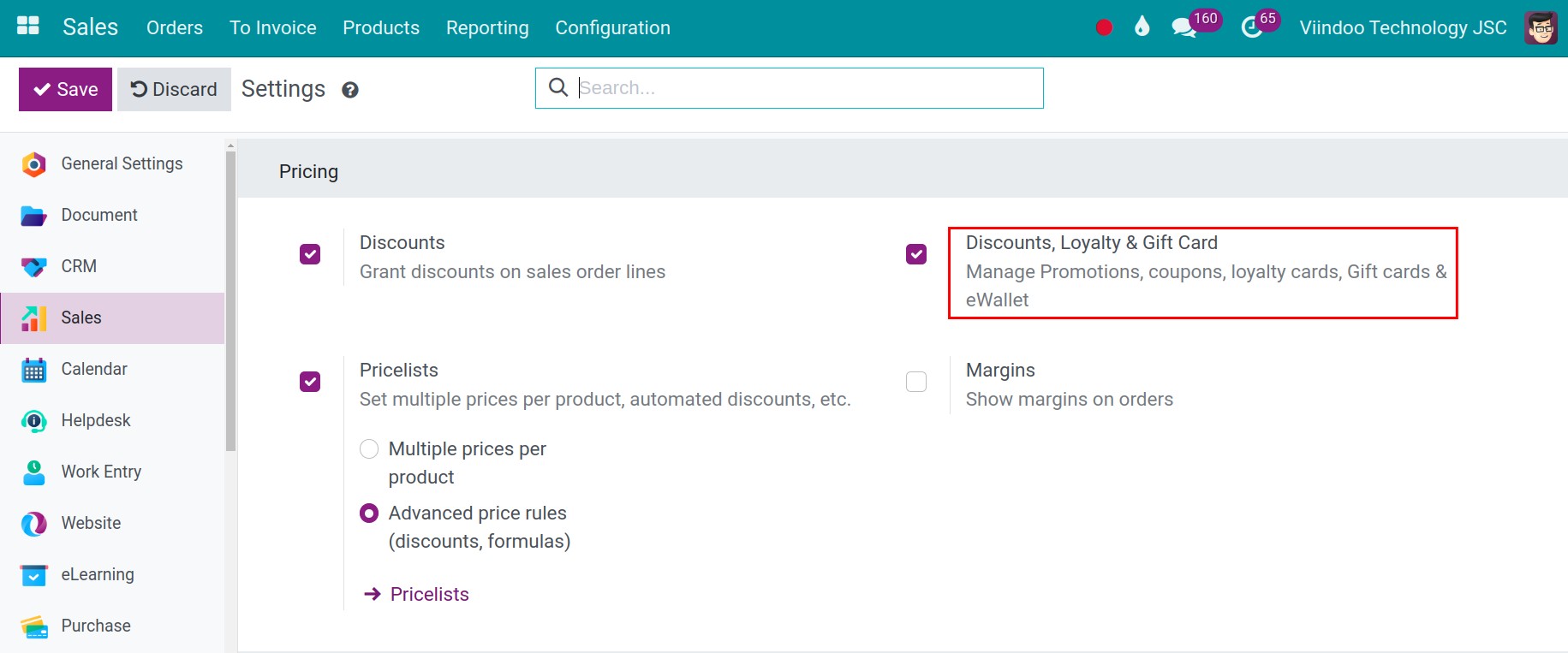Image resolution: width=1568 pixels, height=653 pixels.
Task: Click the red recording dot icon
Action: [1104, 27]
